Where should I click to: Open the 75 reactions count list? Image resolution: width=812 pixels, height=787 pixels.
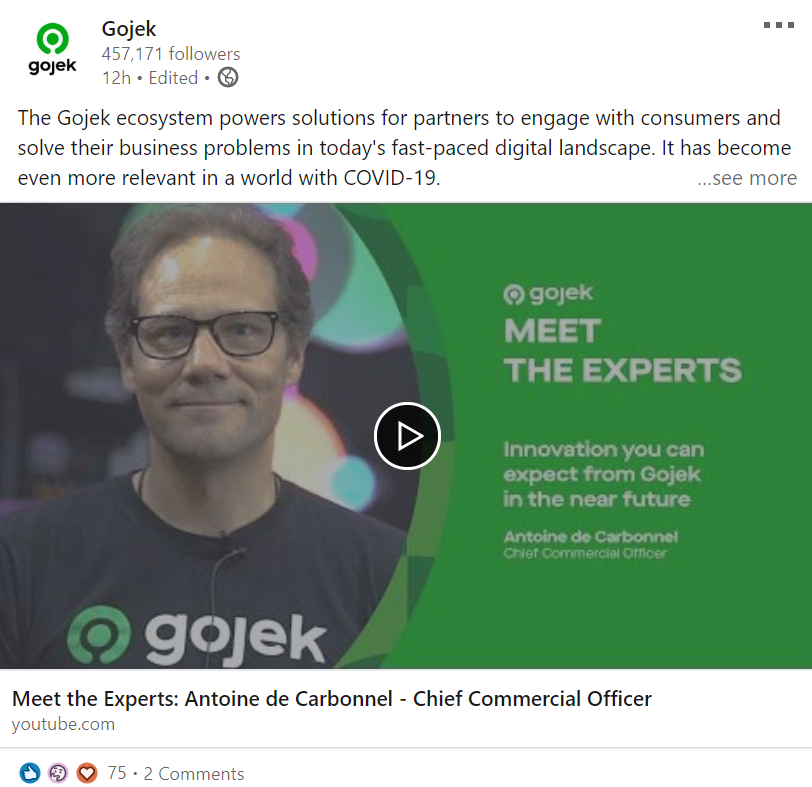click(x=117, y=773)
